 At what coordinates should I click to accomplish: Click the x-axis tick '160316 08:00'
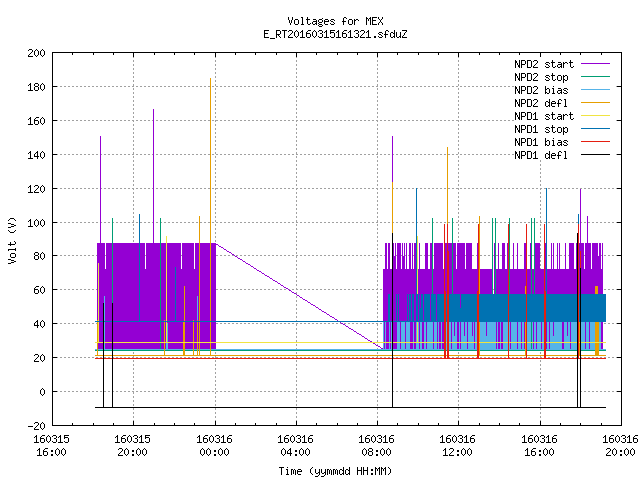pyautogui.click(x=376, y=446)
